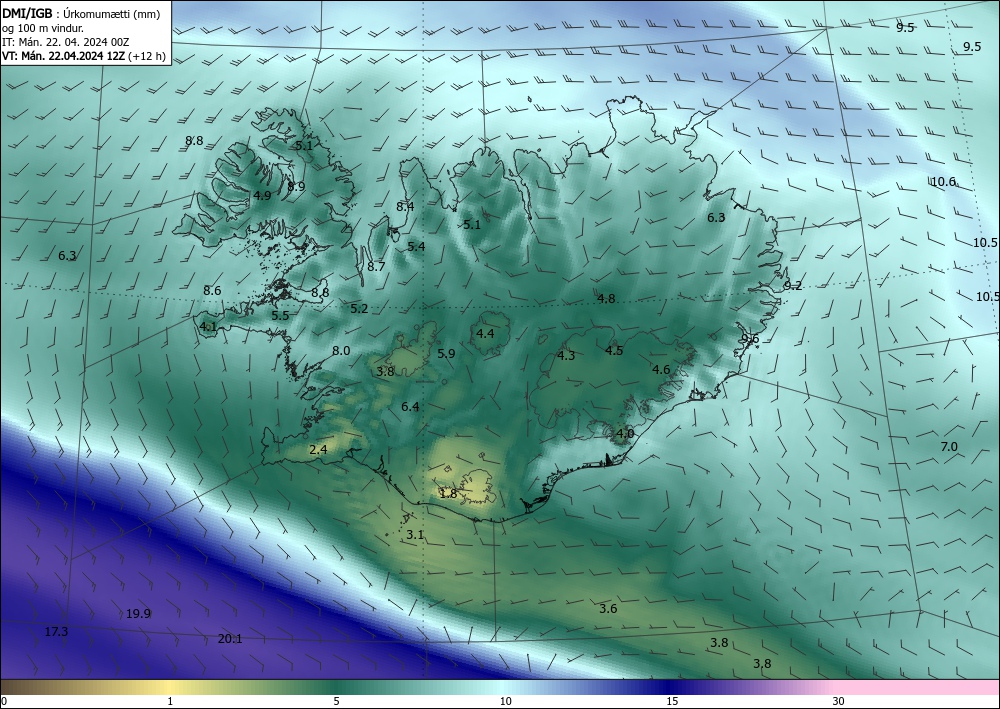This screenshot has width=1000, height=709.
Task: Select the 5 label on the color scale
Action: 336,702
